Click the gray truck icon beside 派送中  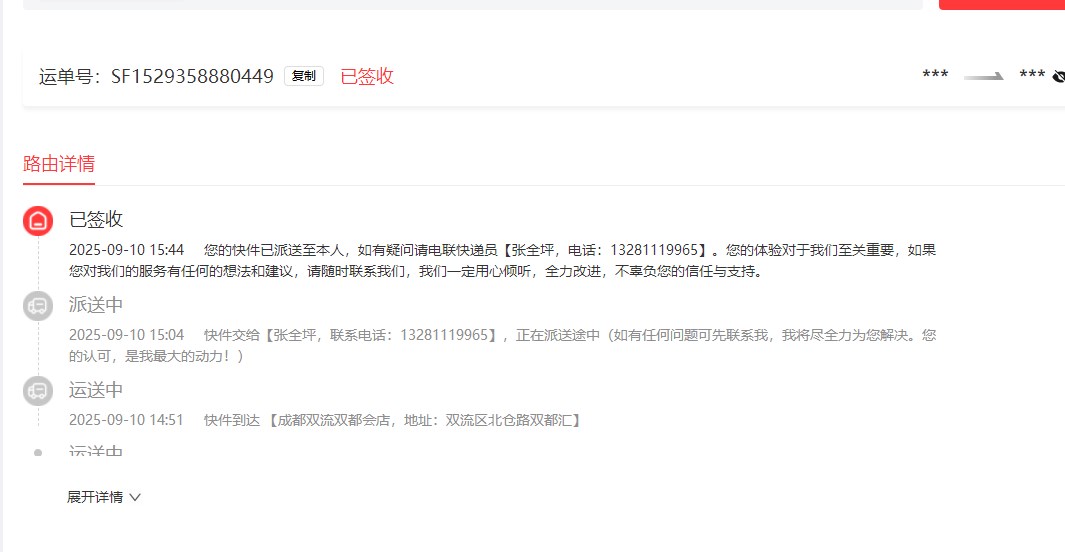[x=38, y=306]
